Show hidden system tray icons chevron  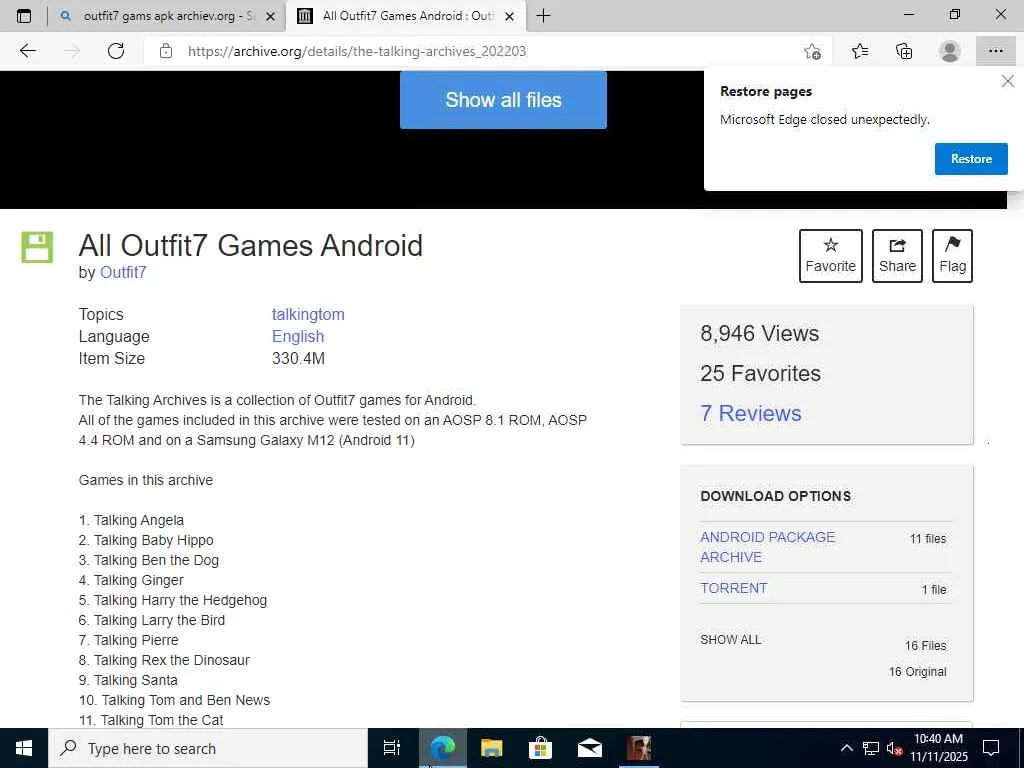coord(846,748)
